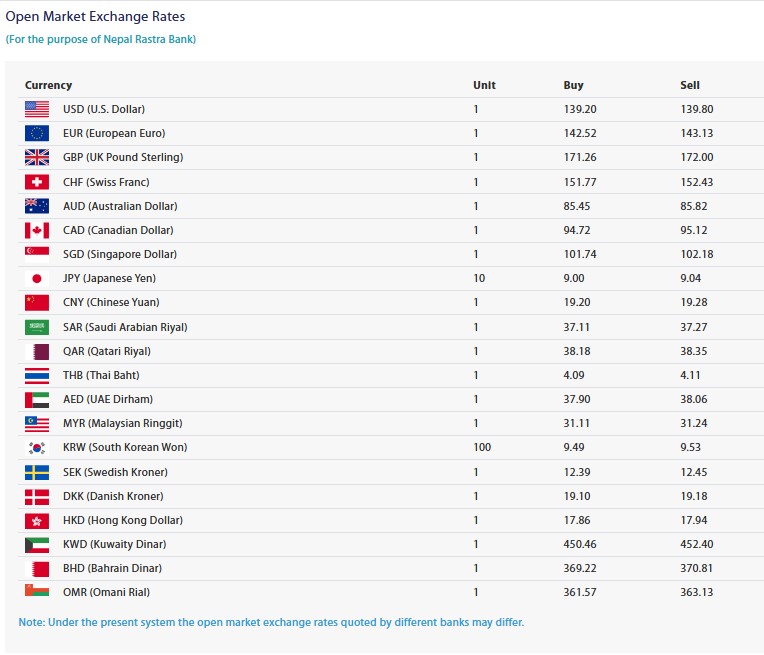Click the Swedish flag icon
This screenshot has width=764, height=655.
pos(36,472)
